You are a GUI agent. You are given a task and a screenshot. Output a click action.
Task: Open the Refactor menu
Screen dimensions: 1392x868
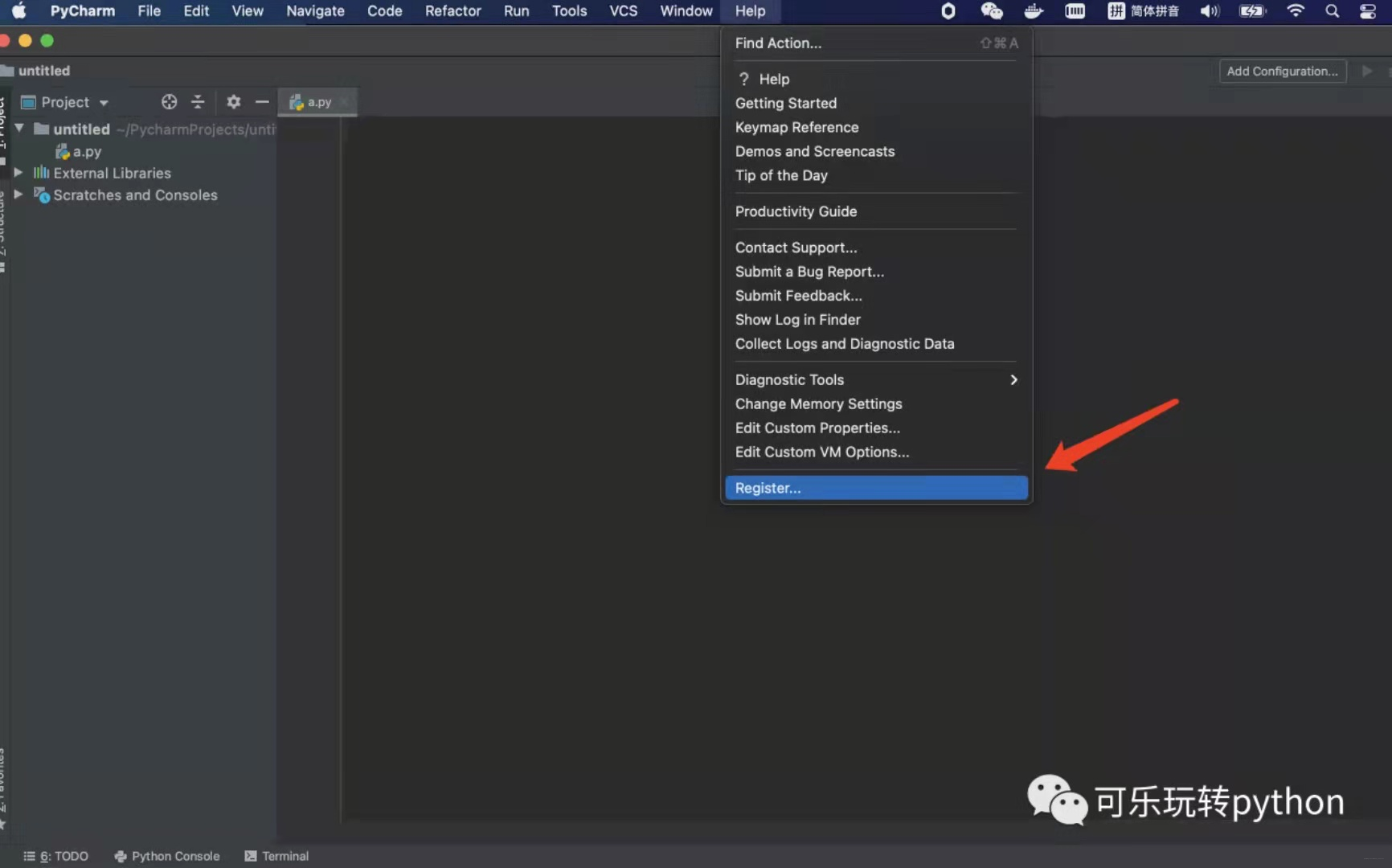click(452, 11)
